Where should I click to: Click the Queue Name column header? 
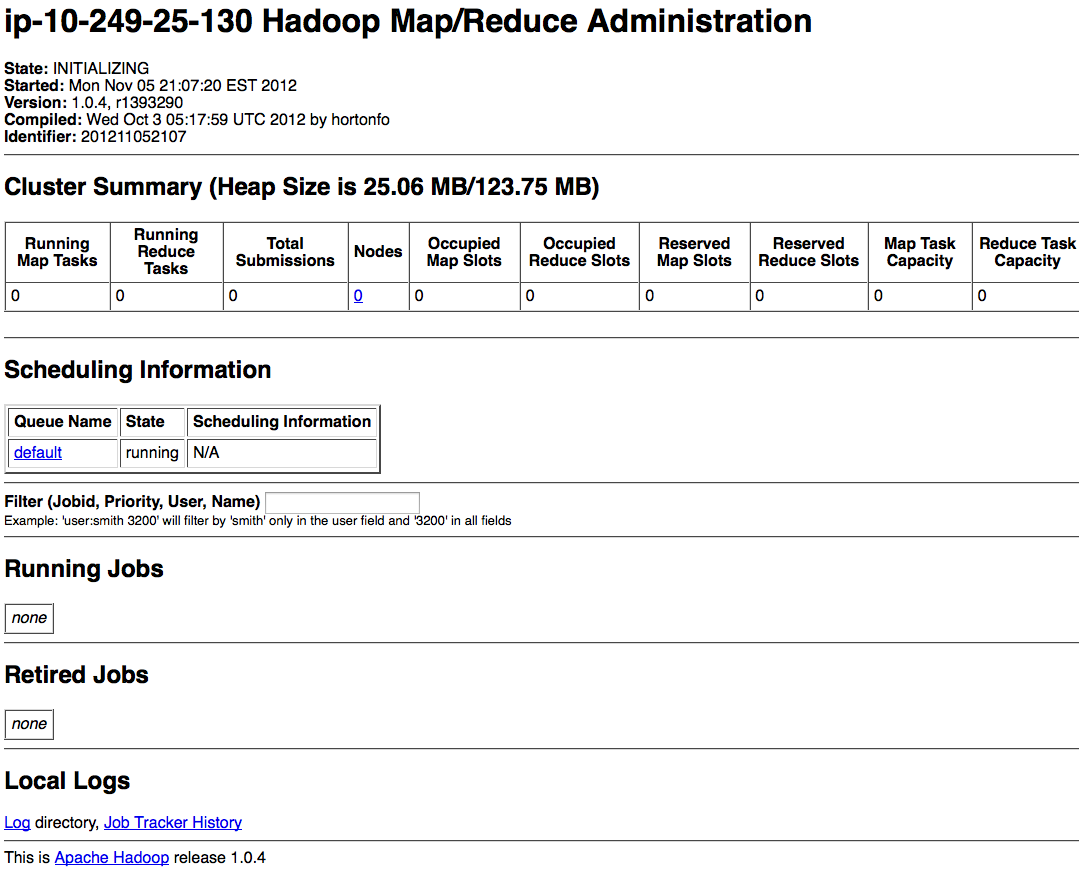62,422
